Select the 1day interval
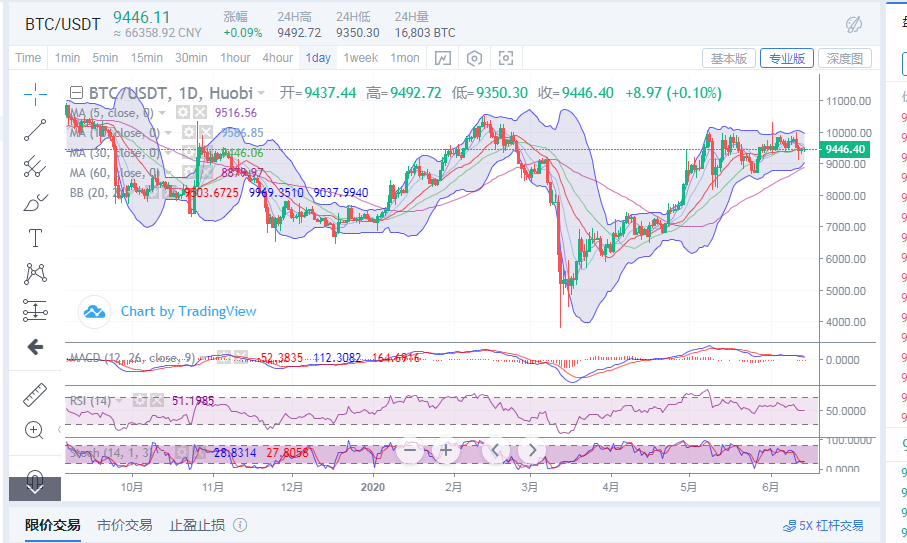 [x=318, y=58]
